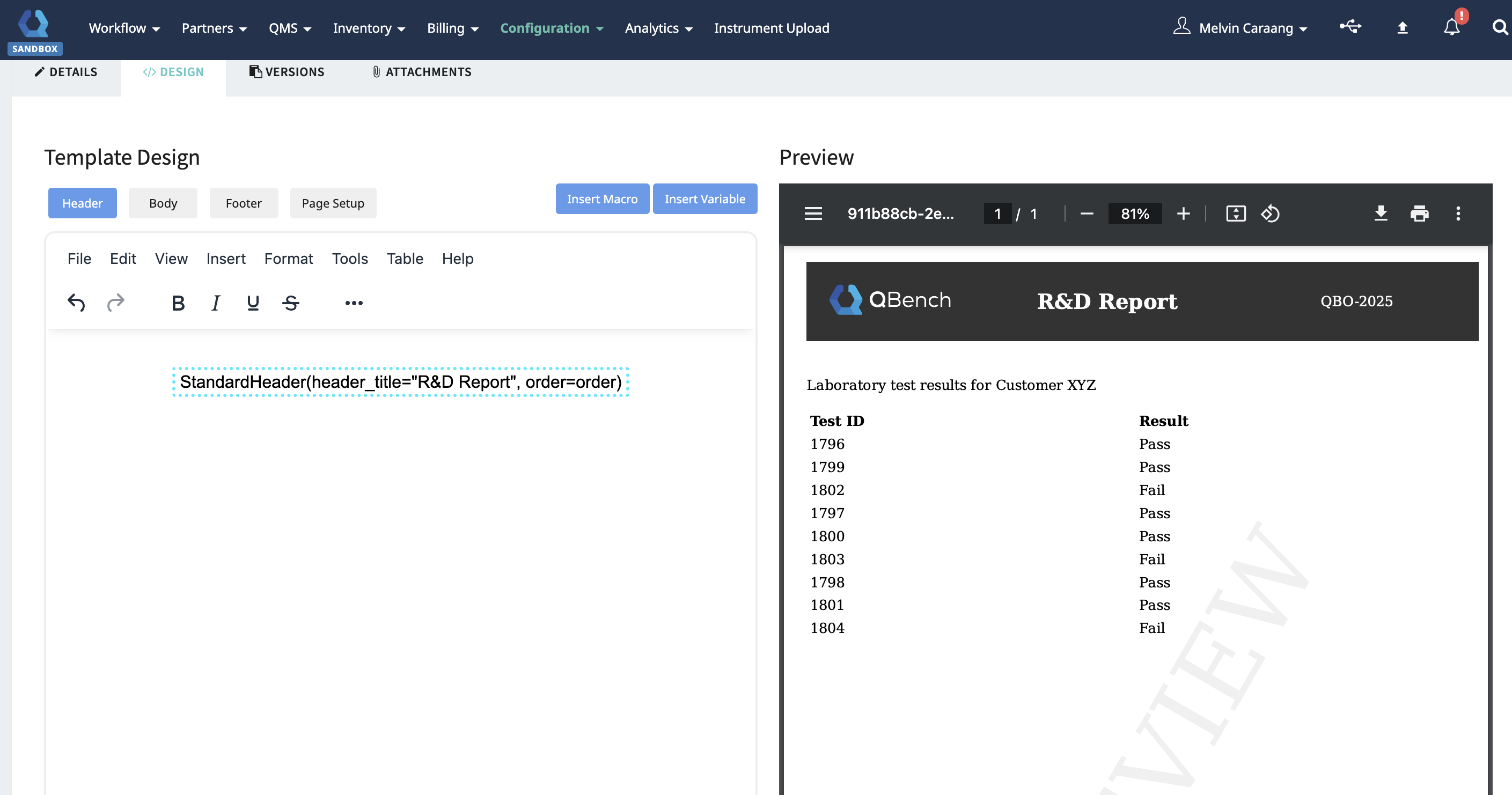This screenshot has height=795, width=1512.
Task: Print the preview document
Action: 1419,214
